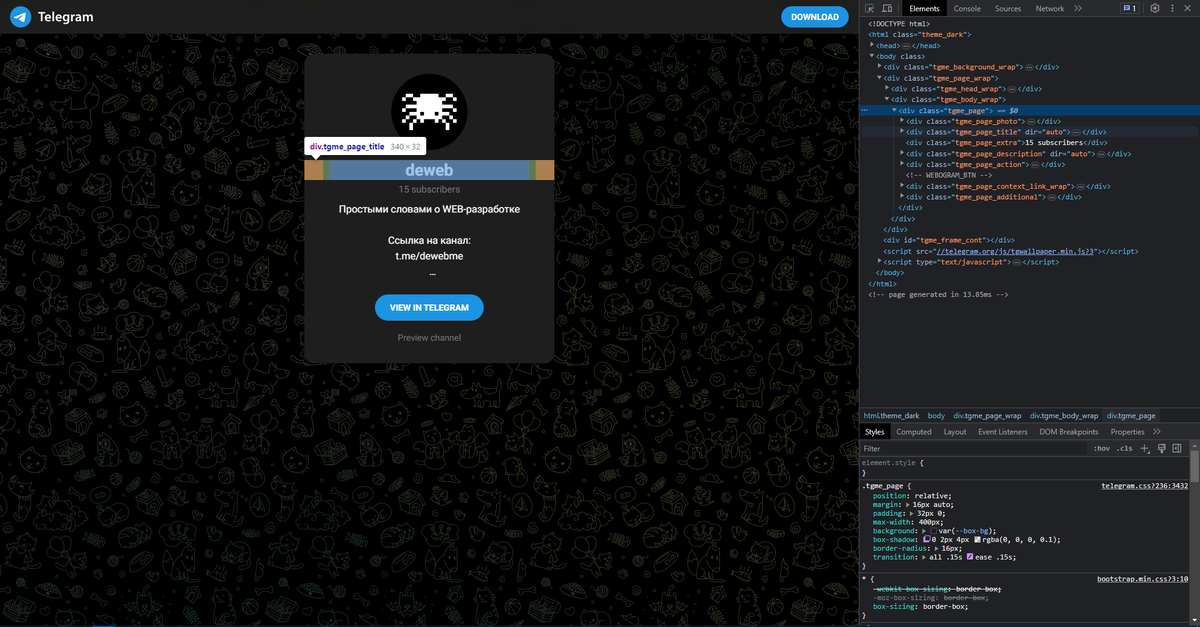1200x627 pixels.
Task: Activate the inspect element picker icon
Action: pos(871,8)
